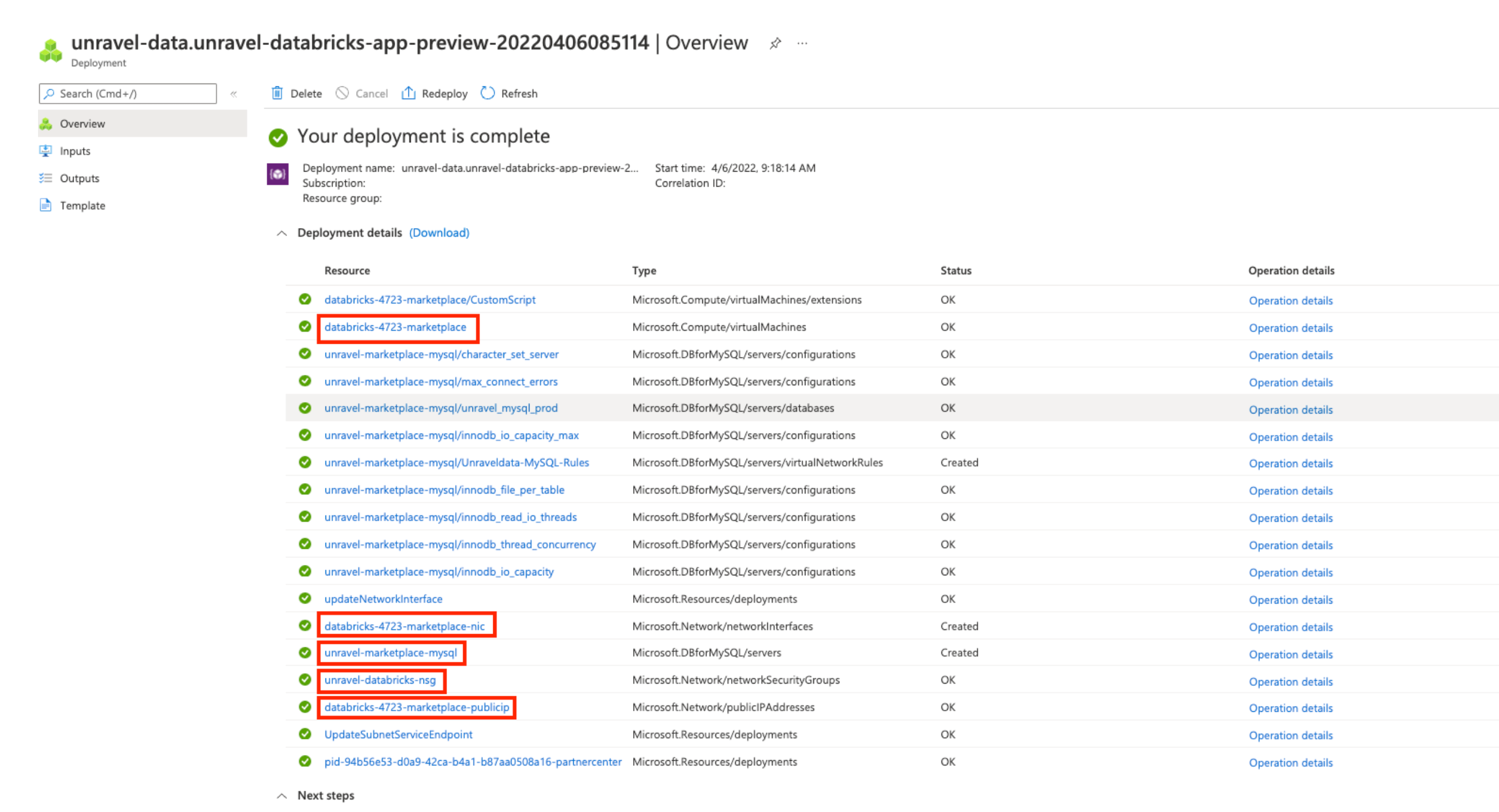Open databricks-4723-marketplace virtual machine resource
This screenshot has width=1499, height=812.
coord(395,327)
